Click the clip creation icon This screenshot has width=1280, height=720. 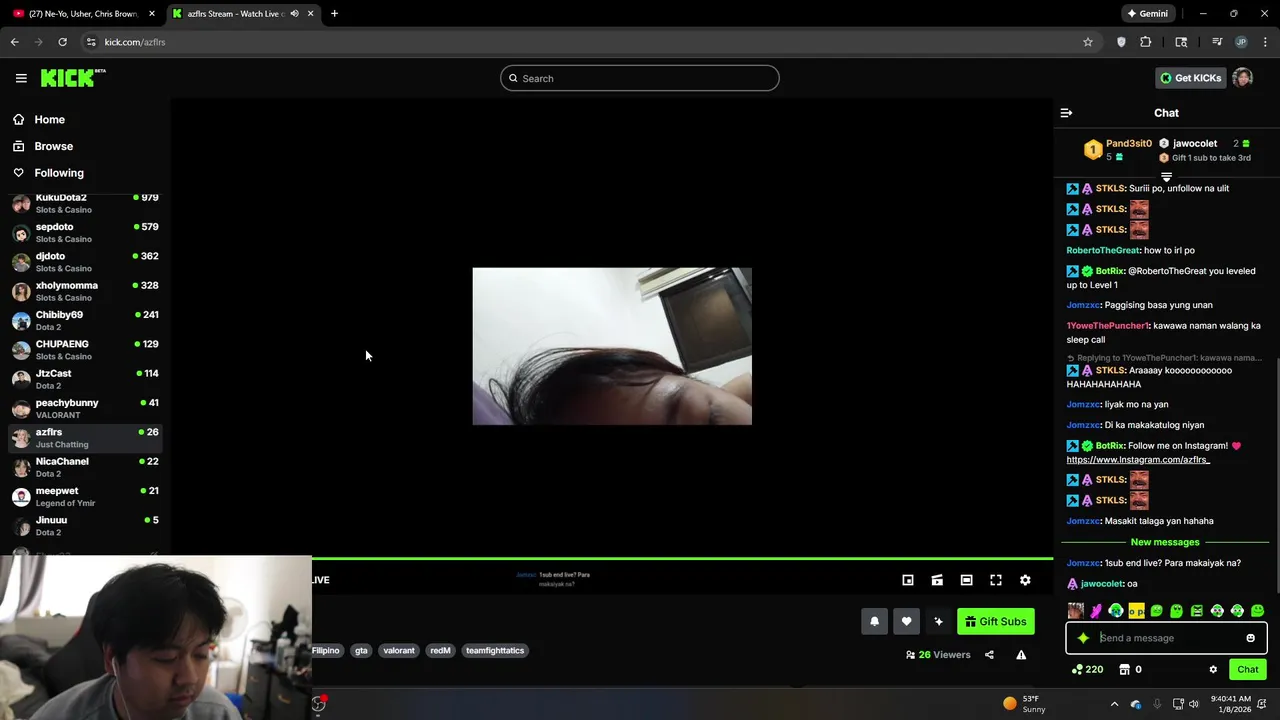[x=937, y=580]
